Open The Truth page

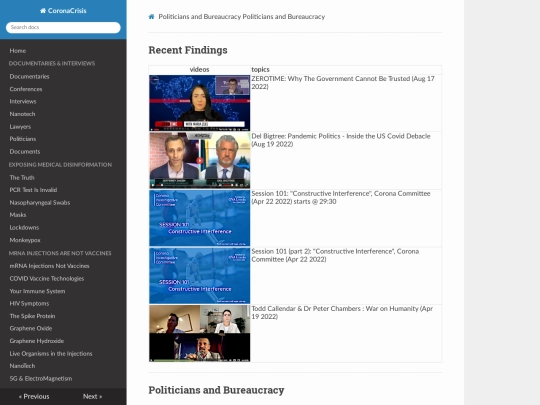(22, 178)
